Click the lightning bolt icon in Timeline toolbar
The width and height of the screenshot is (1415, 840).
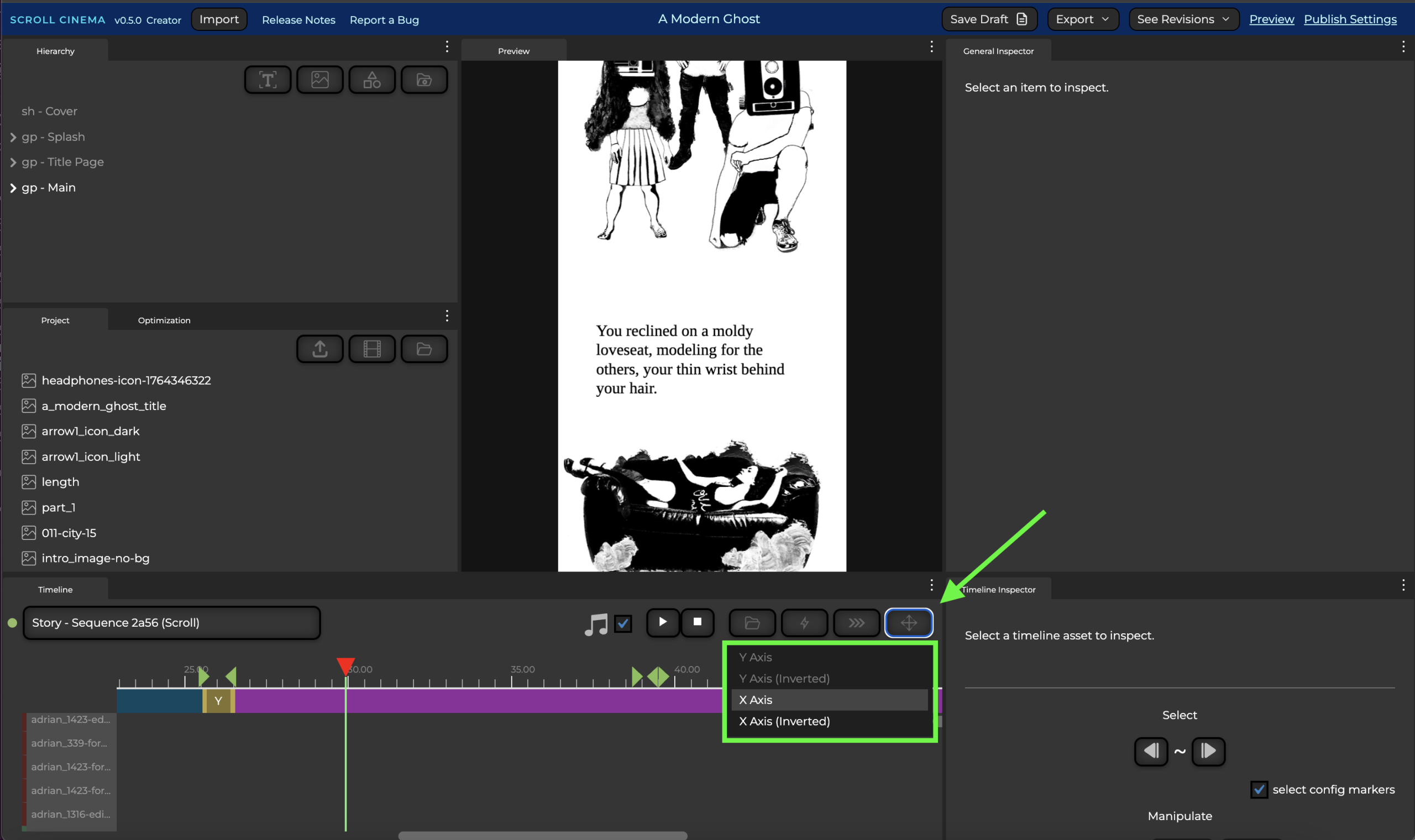click(804, 623)
